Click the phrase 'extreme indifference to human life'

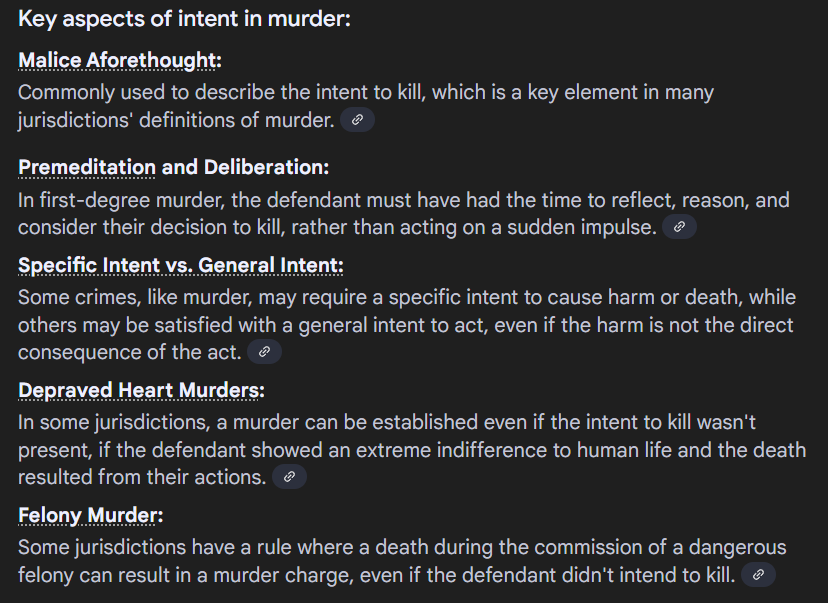[496, 450]
